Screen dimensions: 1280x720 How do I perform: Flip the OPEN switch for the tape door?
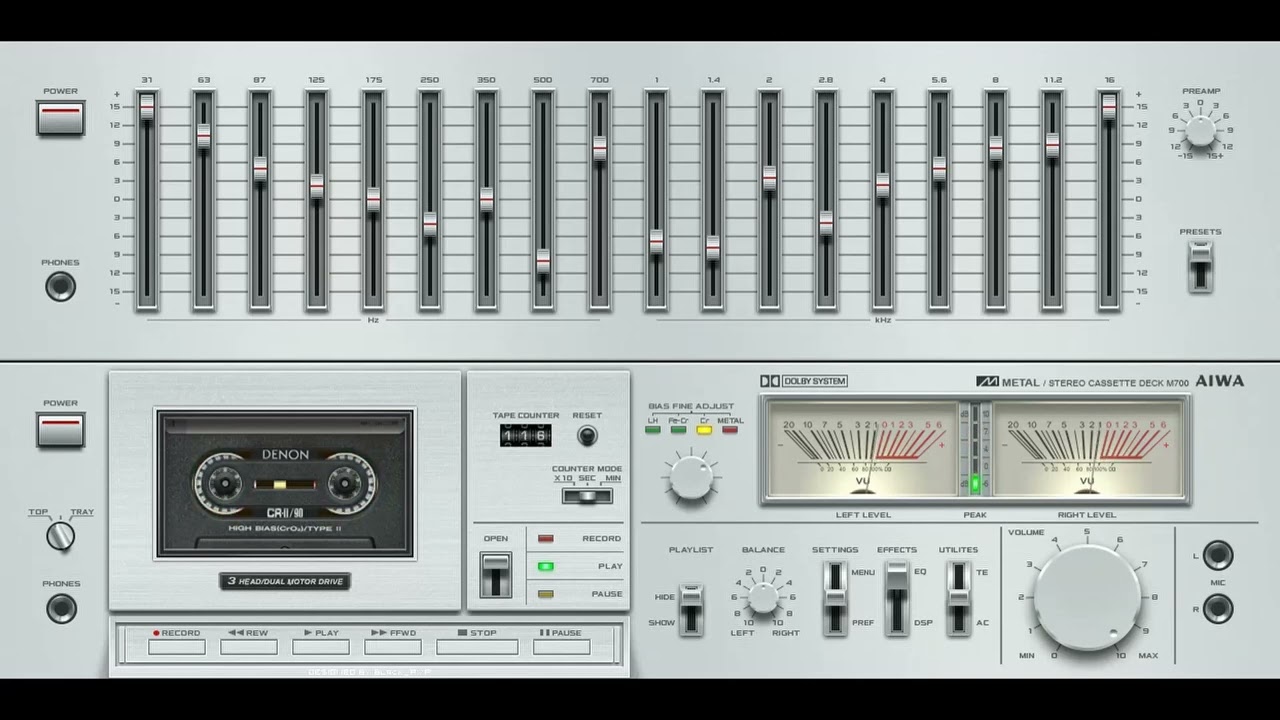(x=495, y=574)
